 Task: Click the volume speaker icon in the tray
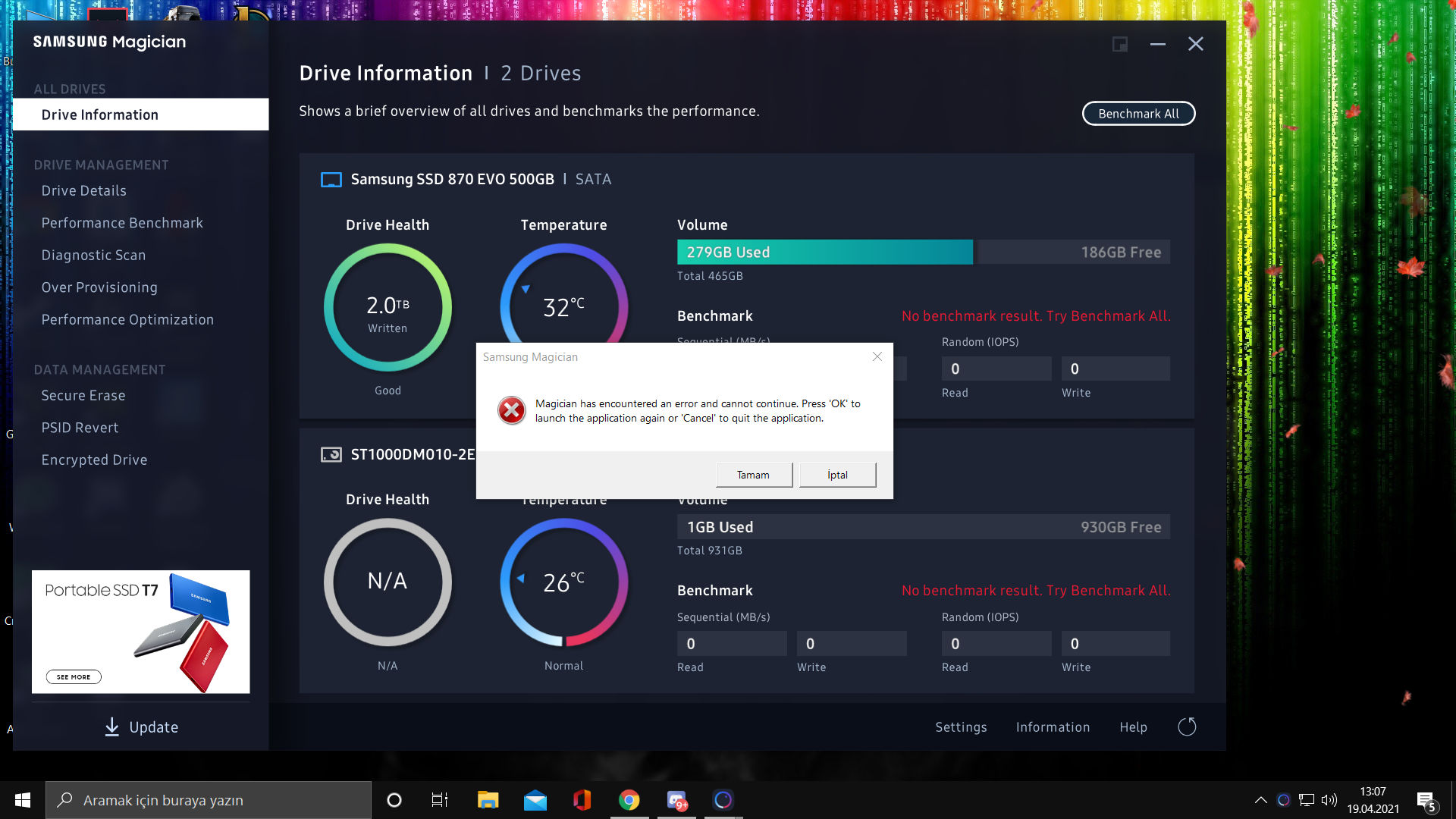point(1329,800)
